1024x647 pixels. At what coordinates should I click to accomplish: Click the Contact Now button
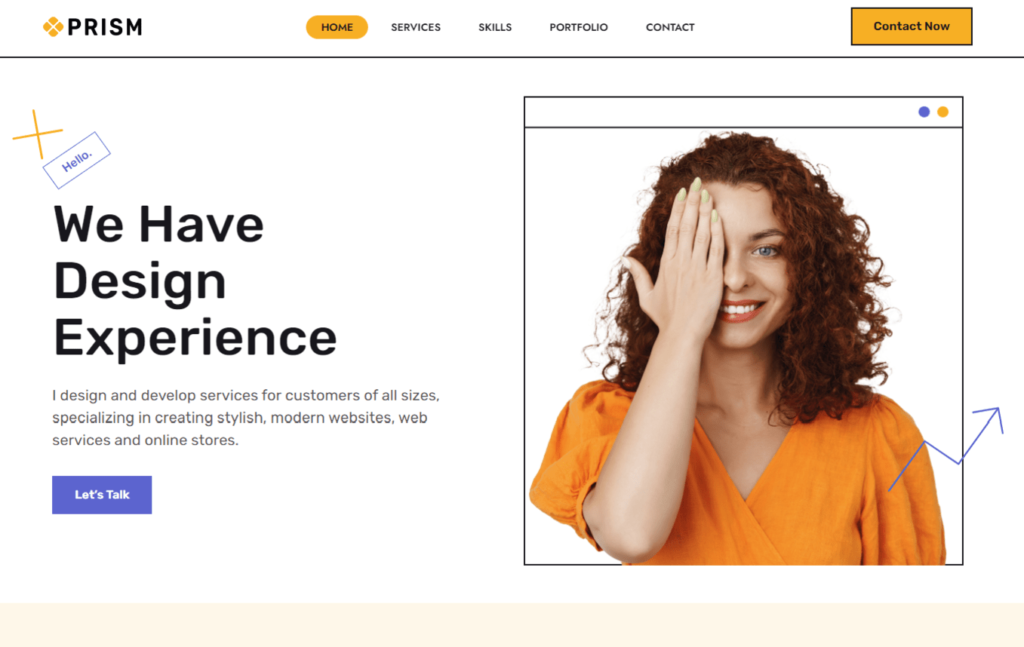click(912, 26)
